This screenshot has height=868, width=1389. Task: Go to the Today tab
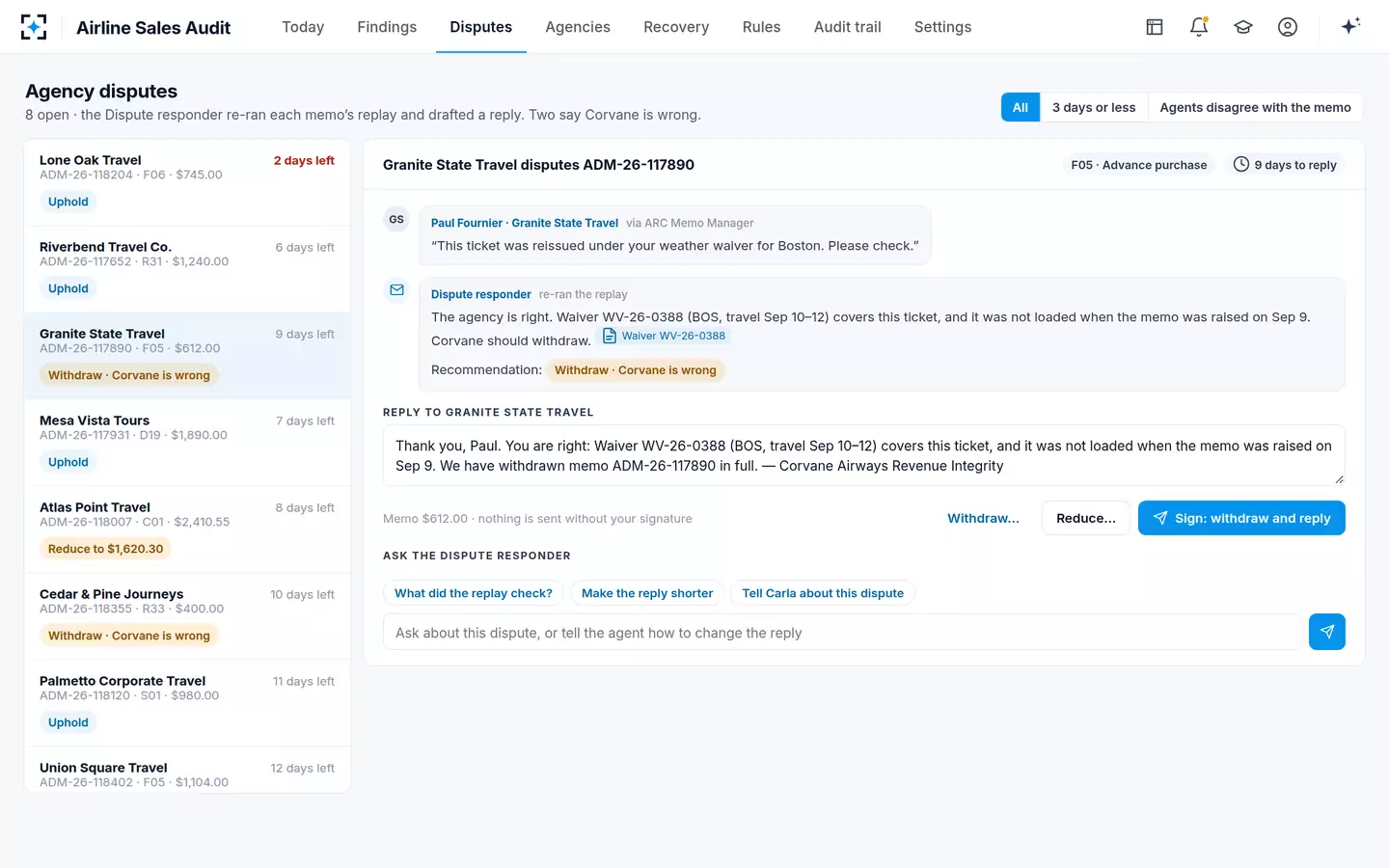303,27
